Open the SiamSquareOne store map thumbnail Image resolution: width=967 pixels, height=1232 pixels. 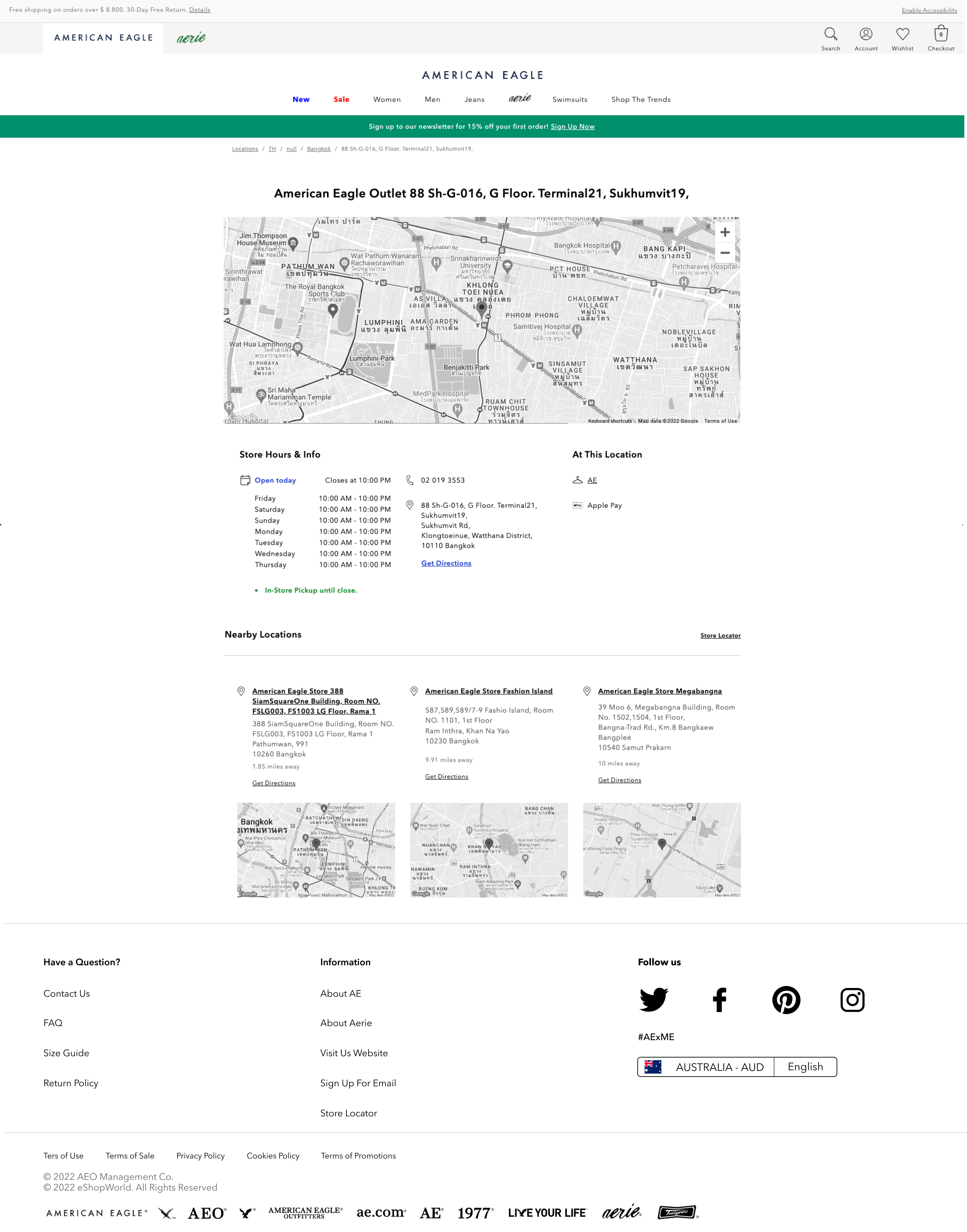316,850
